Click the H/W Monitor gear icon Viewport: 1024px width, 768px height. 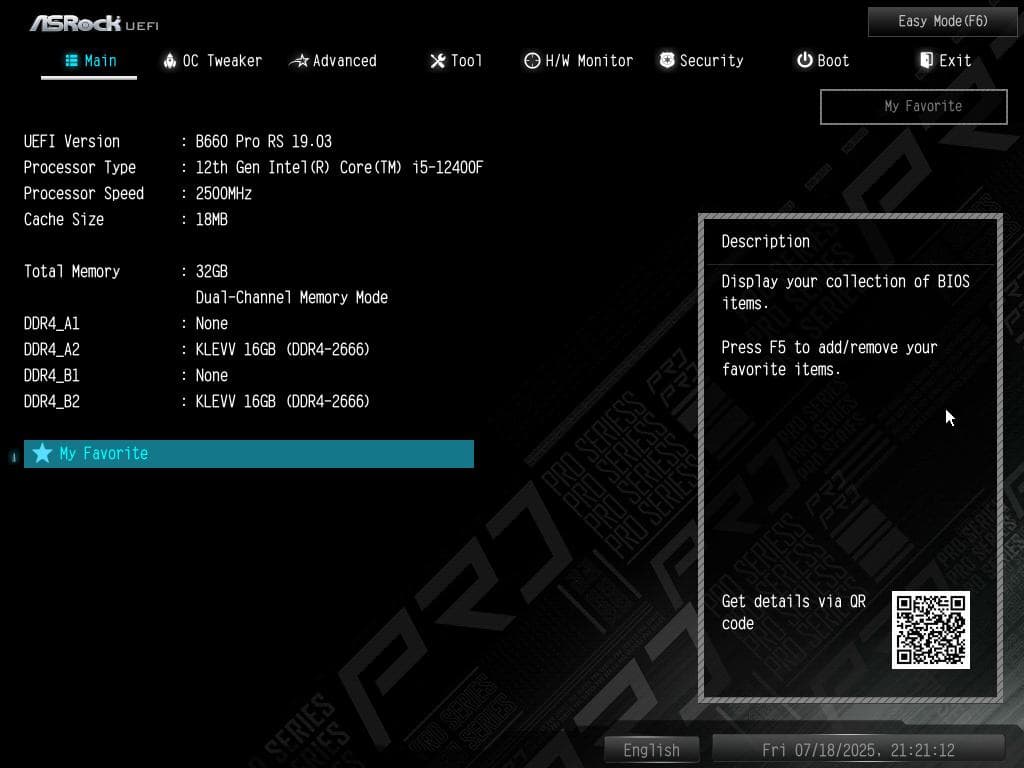point(531,60)
